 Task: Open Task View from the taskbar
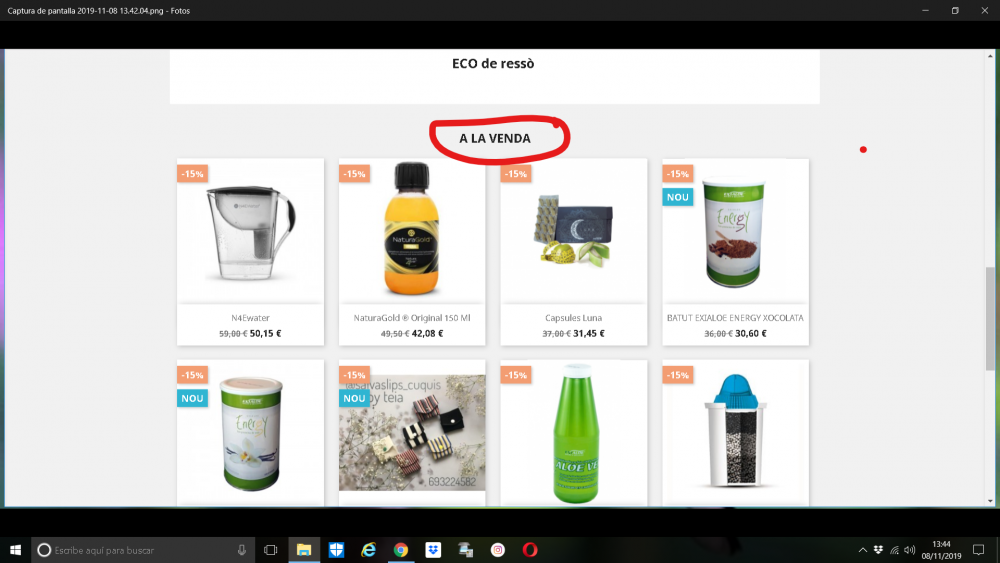(270, 550)
